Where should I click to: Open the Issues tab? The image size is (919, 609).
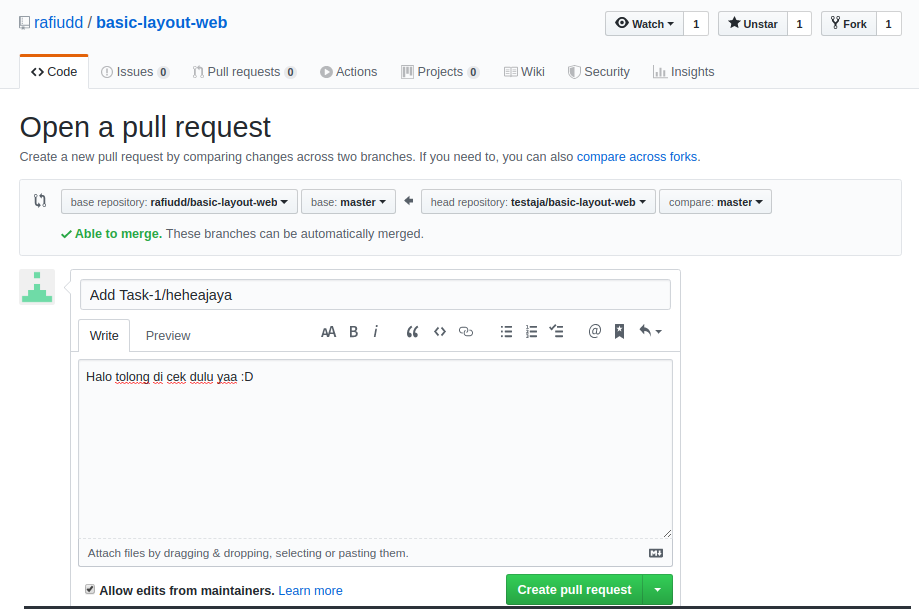135,72
